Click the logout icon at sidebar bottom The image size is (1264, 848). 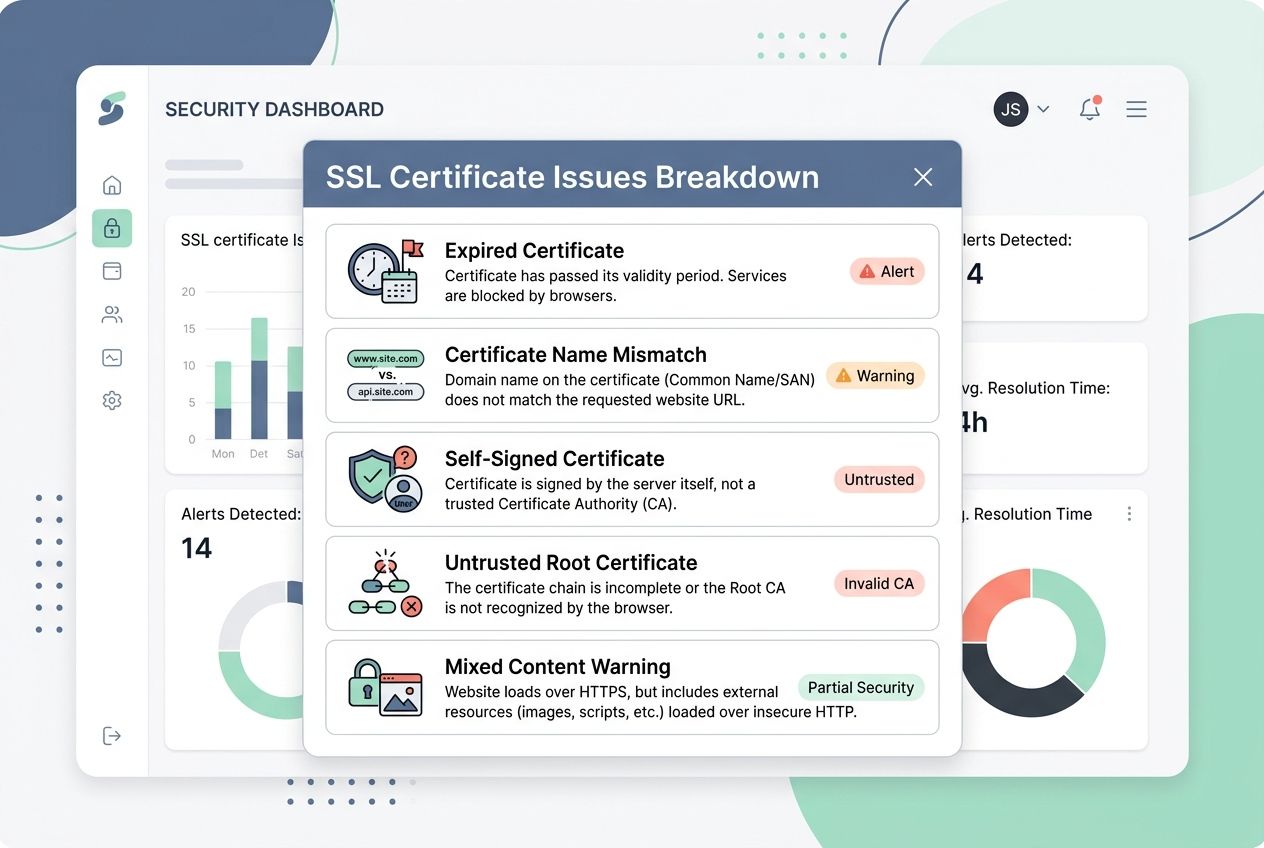111,735
